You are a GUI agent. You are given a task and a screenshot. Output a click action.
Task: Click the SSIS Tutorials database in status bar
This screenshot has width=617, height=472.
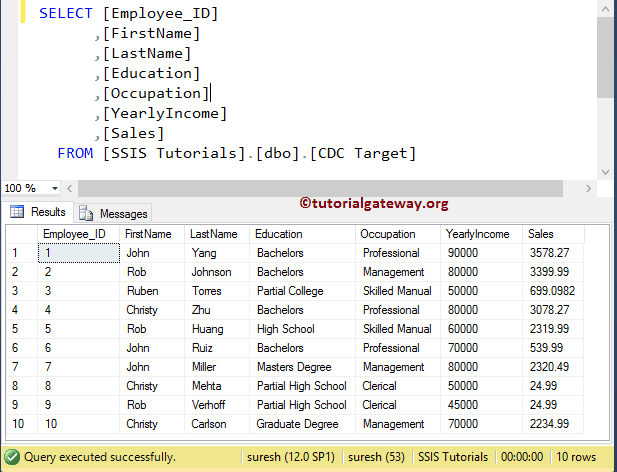(452, 457)
